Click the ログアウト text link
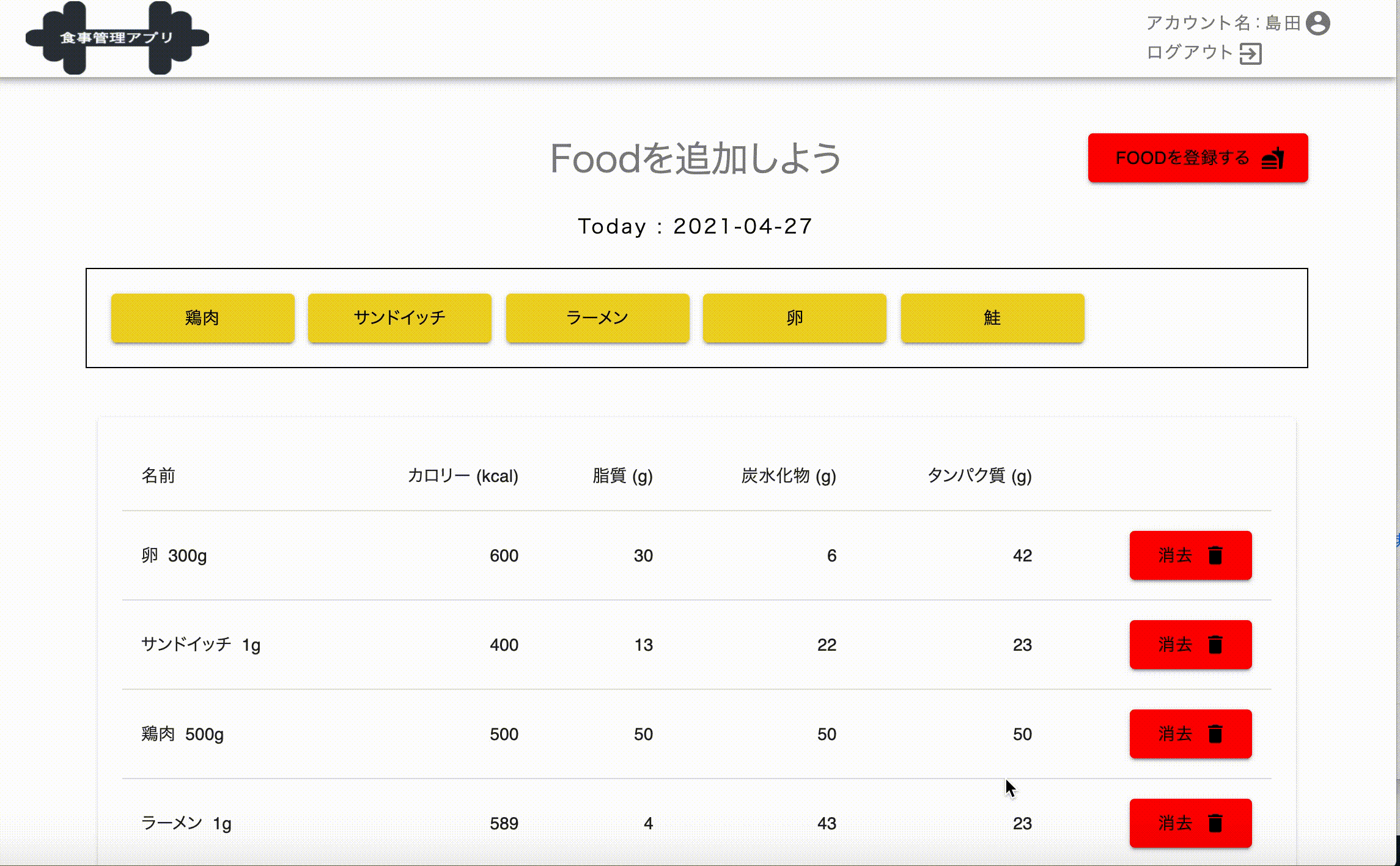 tap(1189, 53)
